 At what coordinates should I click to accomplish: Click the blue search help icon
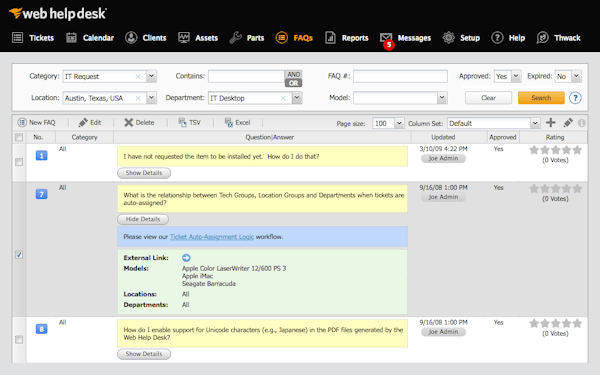[575, 98]
